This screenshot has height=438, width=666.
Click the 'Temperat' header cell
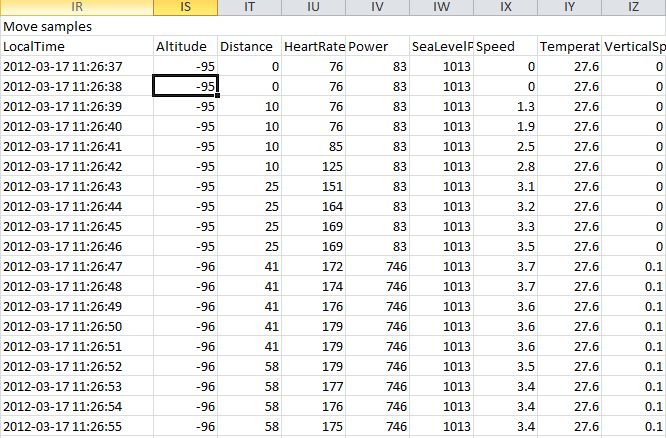(x=570, y=46)
